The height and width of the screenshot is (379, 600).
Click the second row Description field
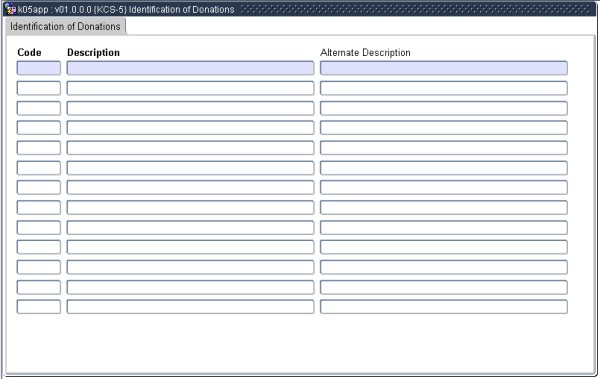[x=190, y=88]
